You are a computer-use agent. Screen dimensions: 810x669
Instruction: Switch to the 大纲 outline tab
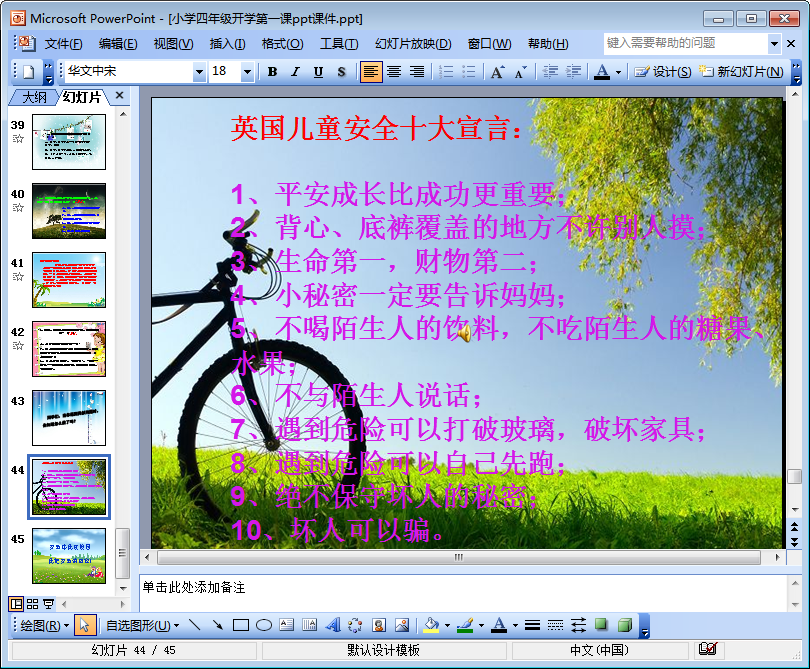(x=34, y=97)
